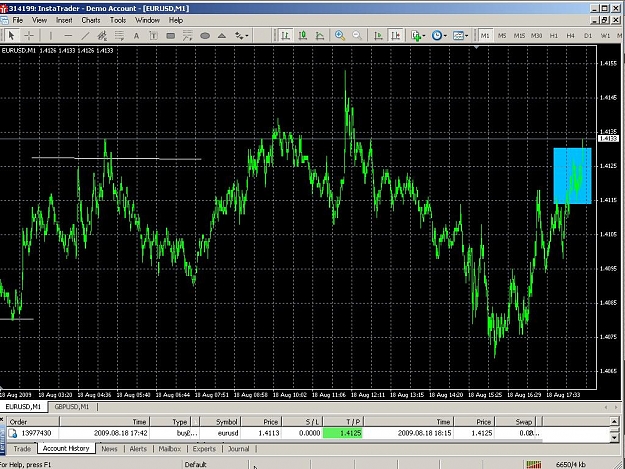Click terminal scrollbar down arrow
The height and width of the screenshot is (469, 625).
pyautogui.click(x=614, y=438)
